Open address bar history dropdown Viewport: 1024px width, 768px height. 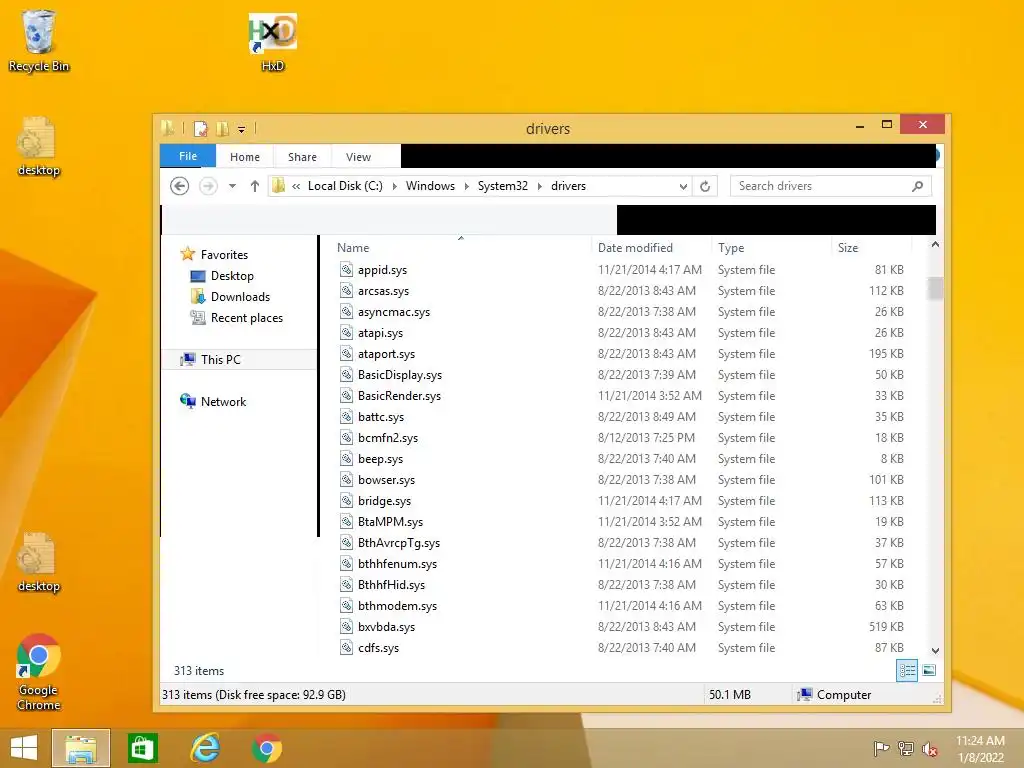click(683, 186)
